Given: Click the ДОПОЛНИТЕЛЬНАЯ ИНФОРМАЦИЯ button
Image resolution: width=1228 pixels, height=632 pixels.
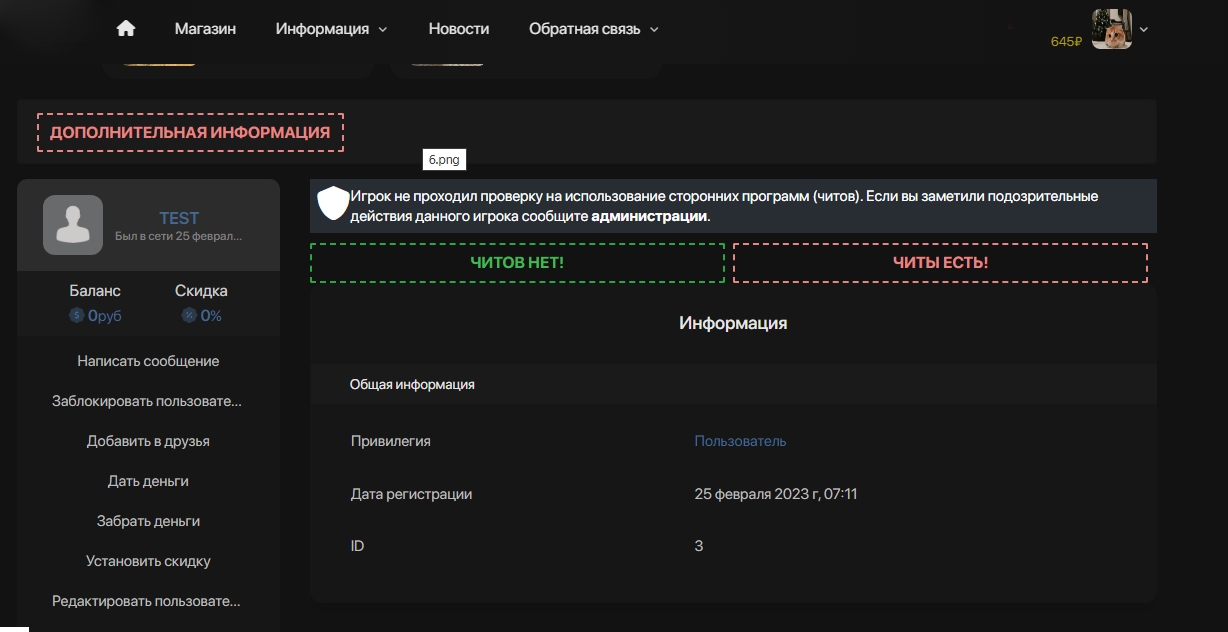Looking at the screenshot, I should 190,132.
